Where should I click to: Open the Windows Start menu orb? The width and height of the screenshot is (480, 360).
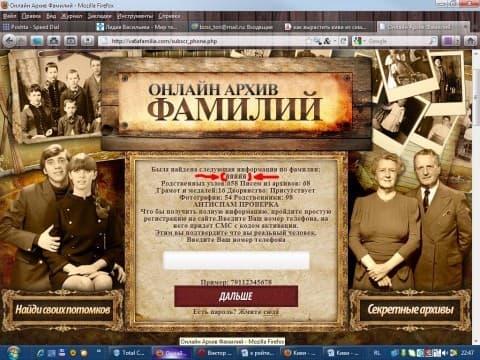click(13, 353)
